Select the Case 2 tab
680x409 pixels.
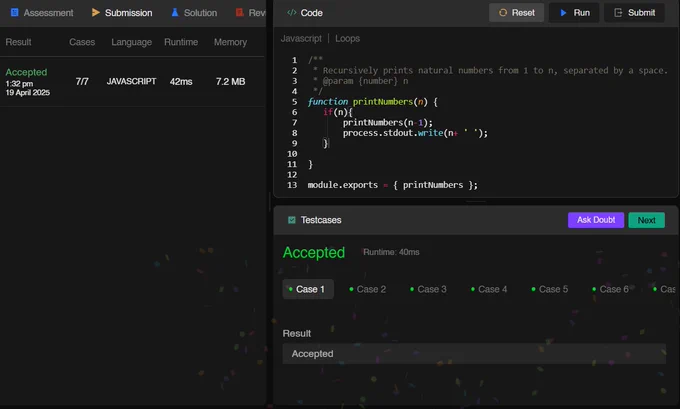coord(367,289)
